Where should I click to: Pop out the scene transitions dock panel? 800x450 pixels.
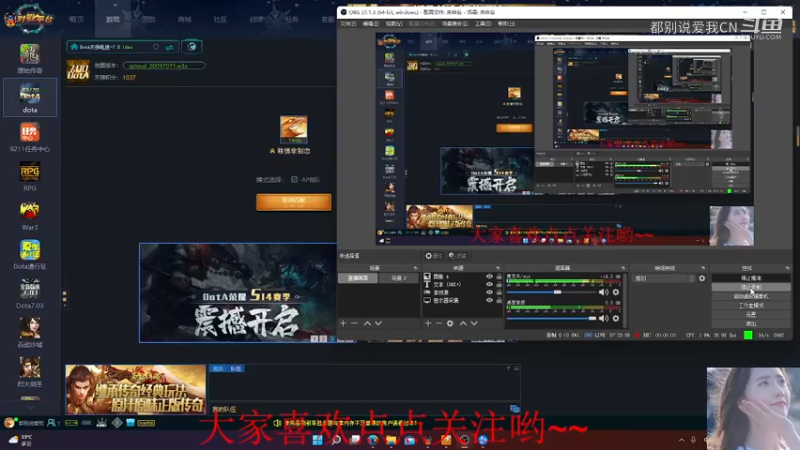[x=703, y=268]
